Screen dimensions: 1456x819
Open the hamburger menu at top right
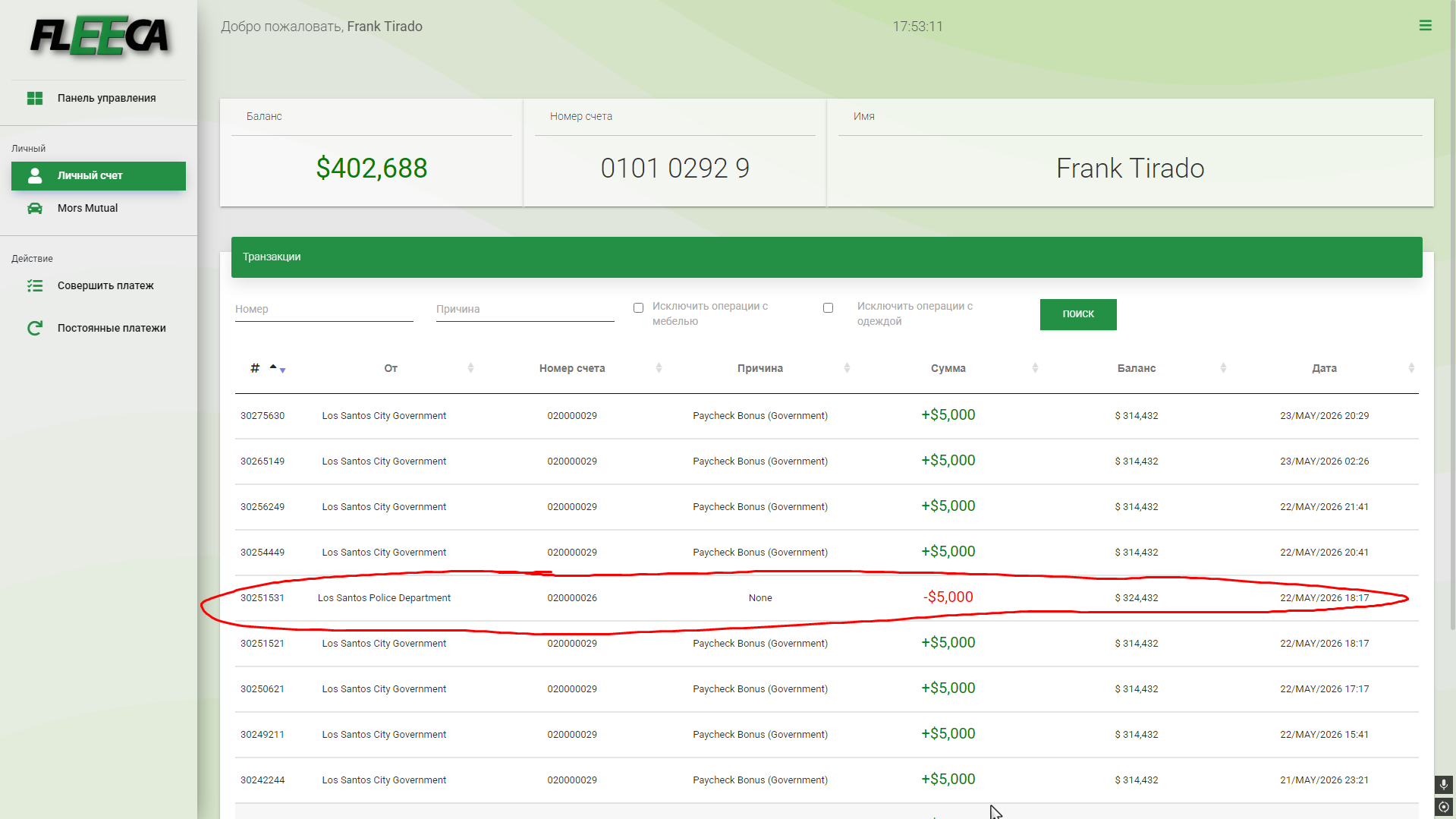tap(1426, 26)
